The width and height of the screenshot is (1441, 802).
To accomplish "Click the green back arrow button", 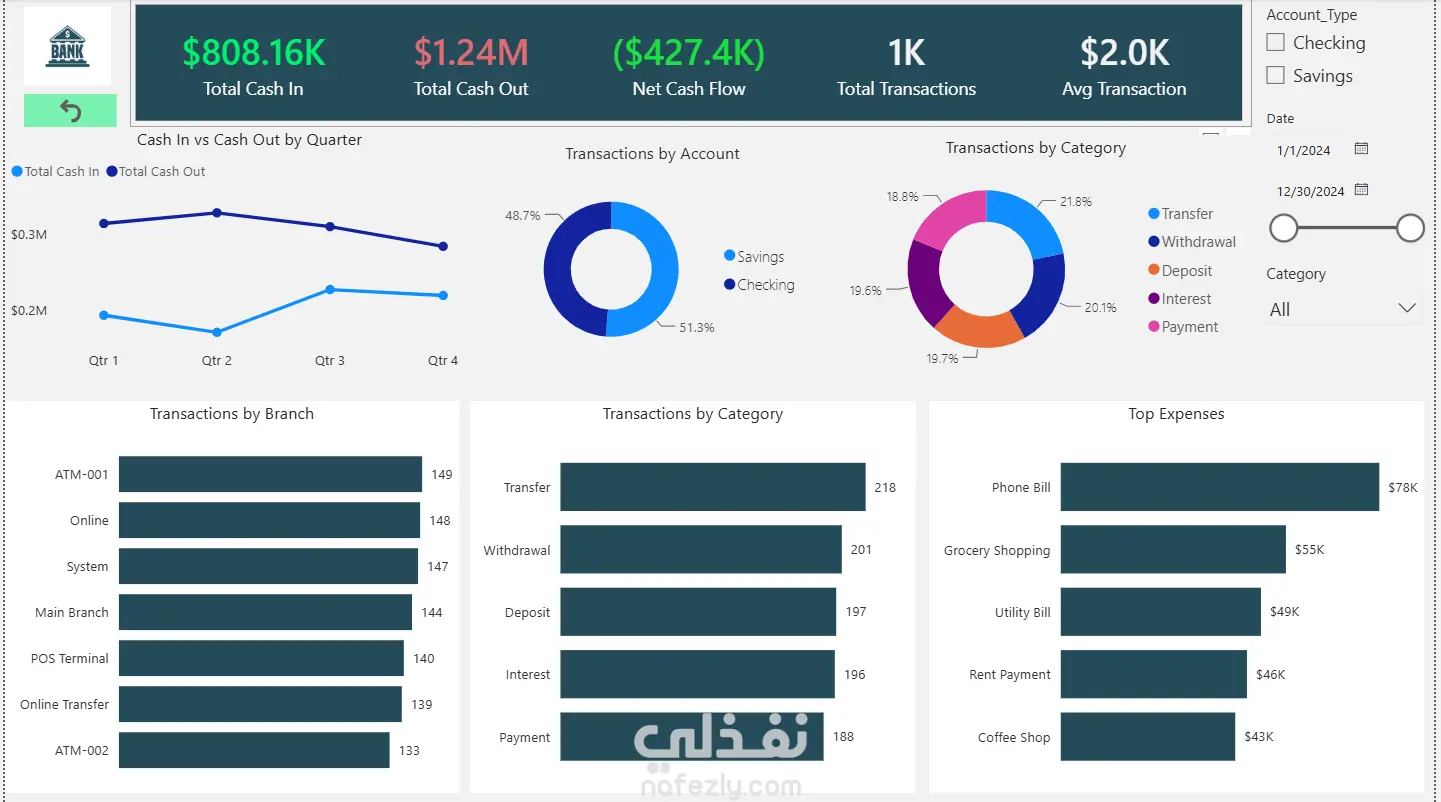I will coord(70,110).
